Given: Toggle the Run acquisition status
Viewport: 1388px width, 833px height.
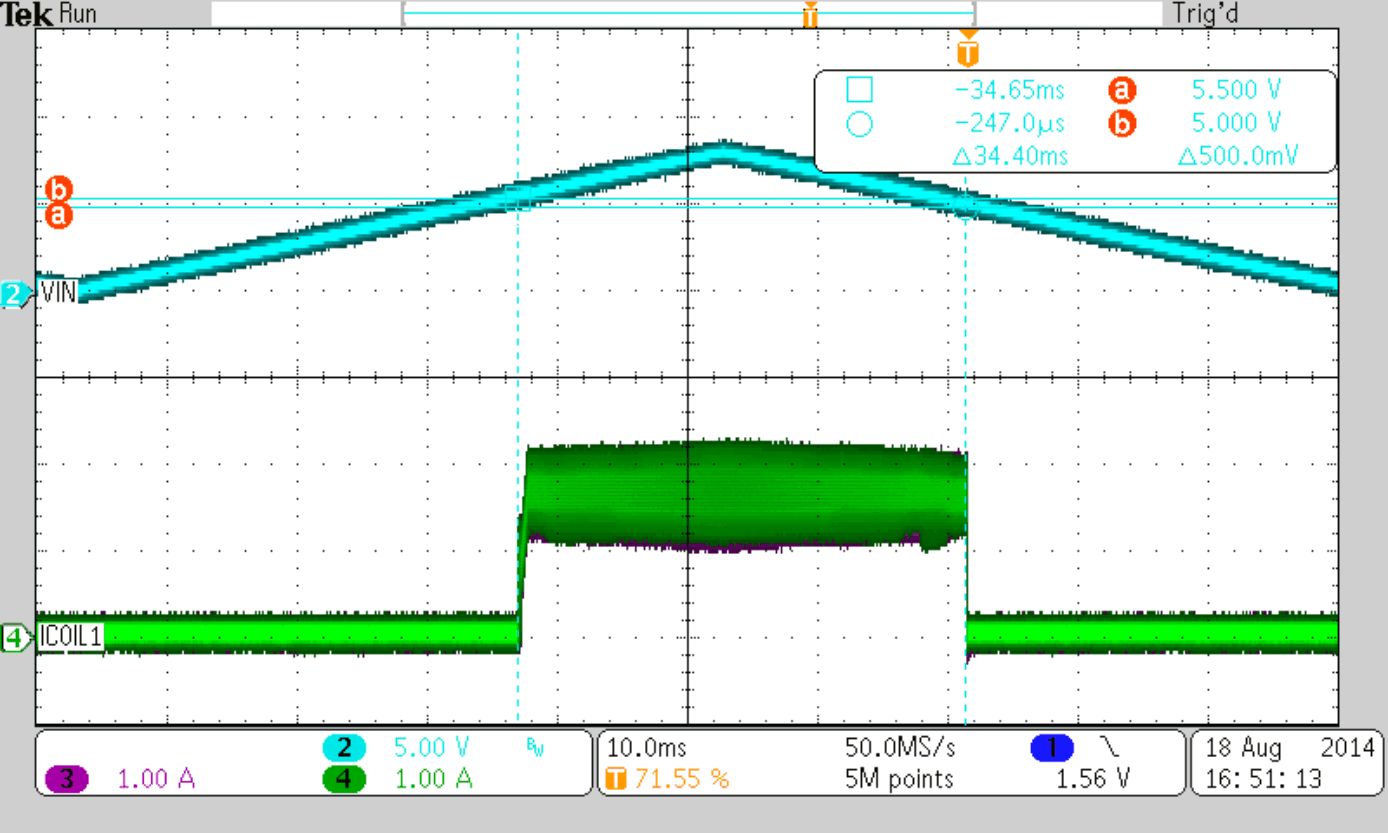Looking at the screenshot, I should coord(77,14).
